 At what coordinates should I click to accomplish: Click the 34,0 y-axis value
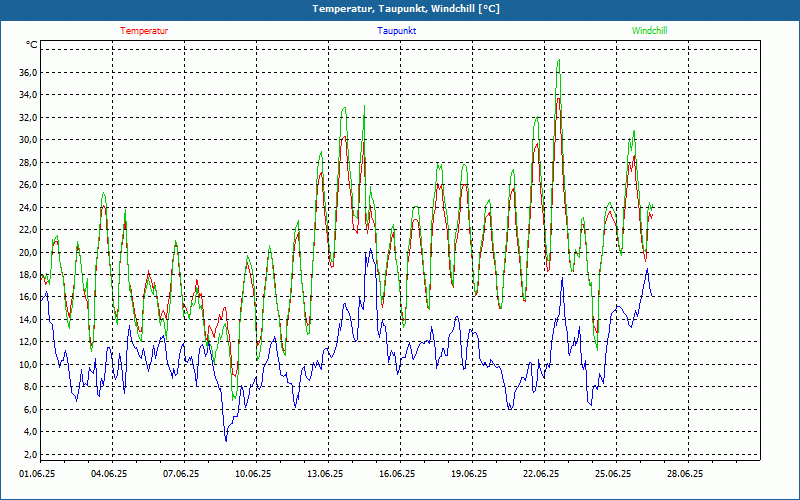[x=28, y=95]
